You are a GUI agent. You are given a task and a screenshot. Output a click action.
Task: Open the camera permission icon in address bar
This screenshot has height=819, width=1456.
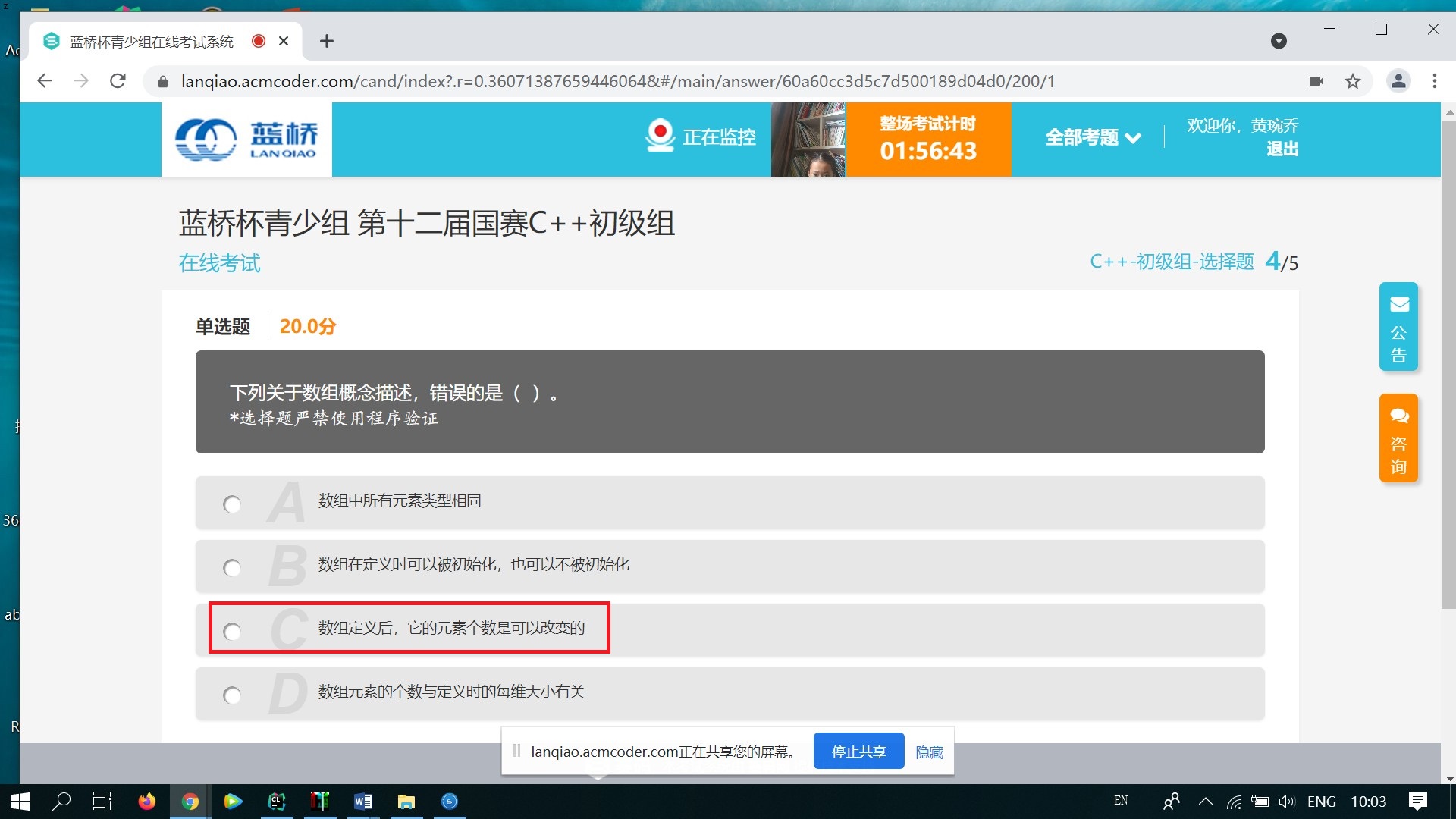1316,81
